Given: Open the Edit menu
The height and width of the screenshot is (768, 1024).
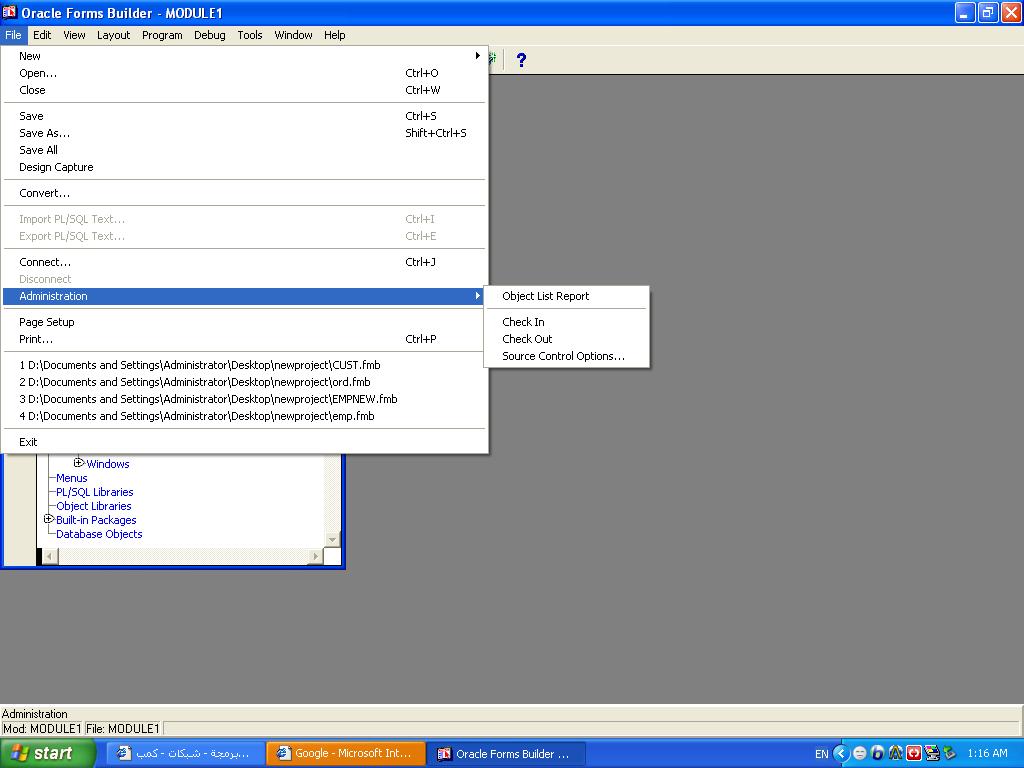Looking at the screenshot, I should click(42, 35).
